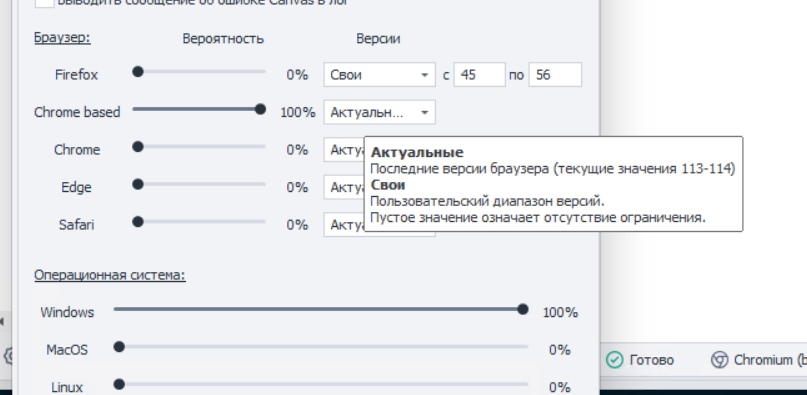The height and width of the screenshot is (395, 807).
Task: Adjust the Linux probability slider
Action: [321, 385]
